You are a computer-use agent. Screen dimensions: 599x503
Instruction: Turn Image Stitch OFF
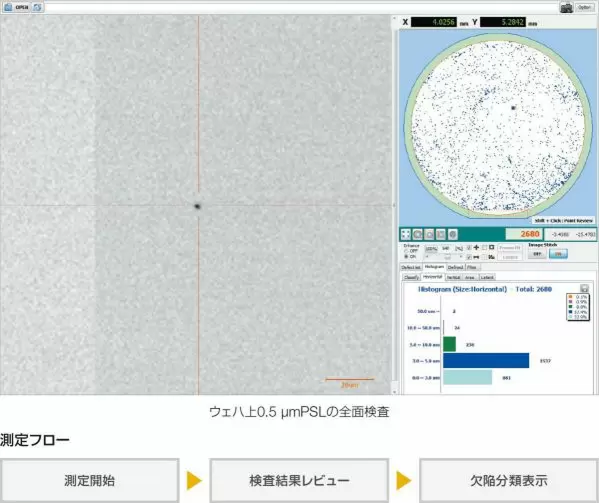pos(537,254)
